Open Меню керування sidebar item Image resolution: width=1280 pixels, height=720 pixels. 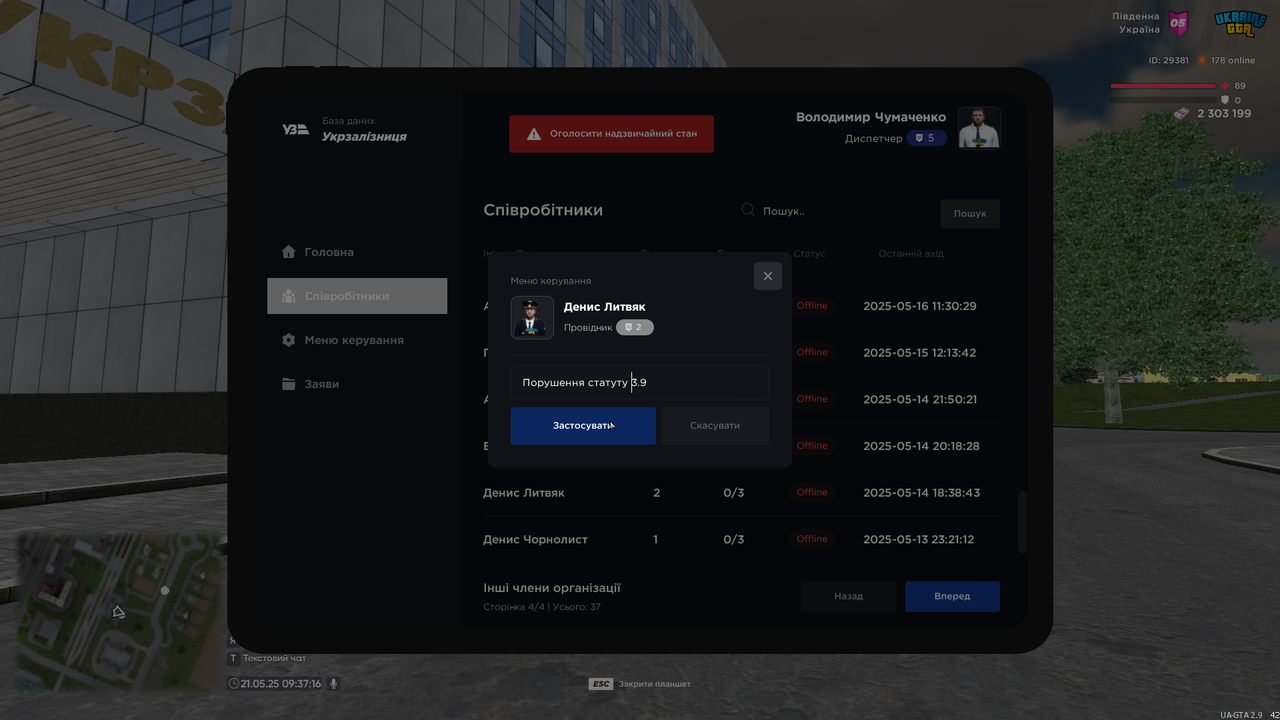pos(357,340)
